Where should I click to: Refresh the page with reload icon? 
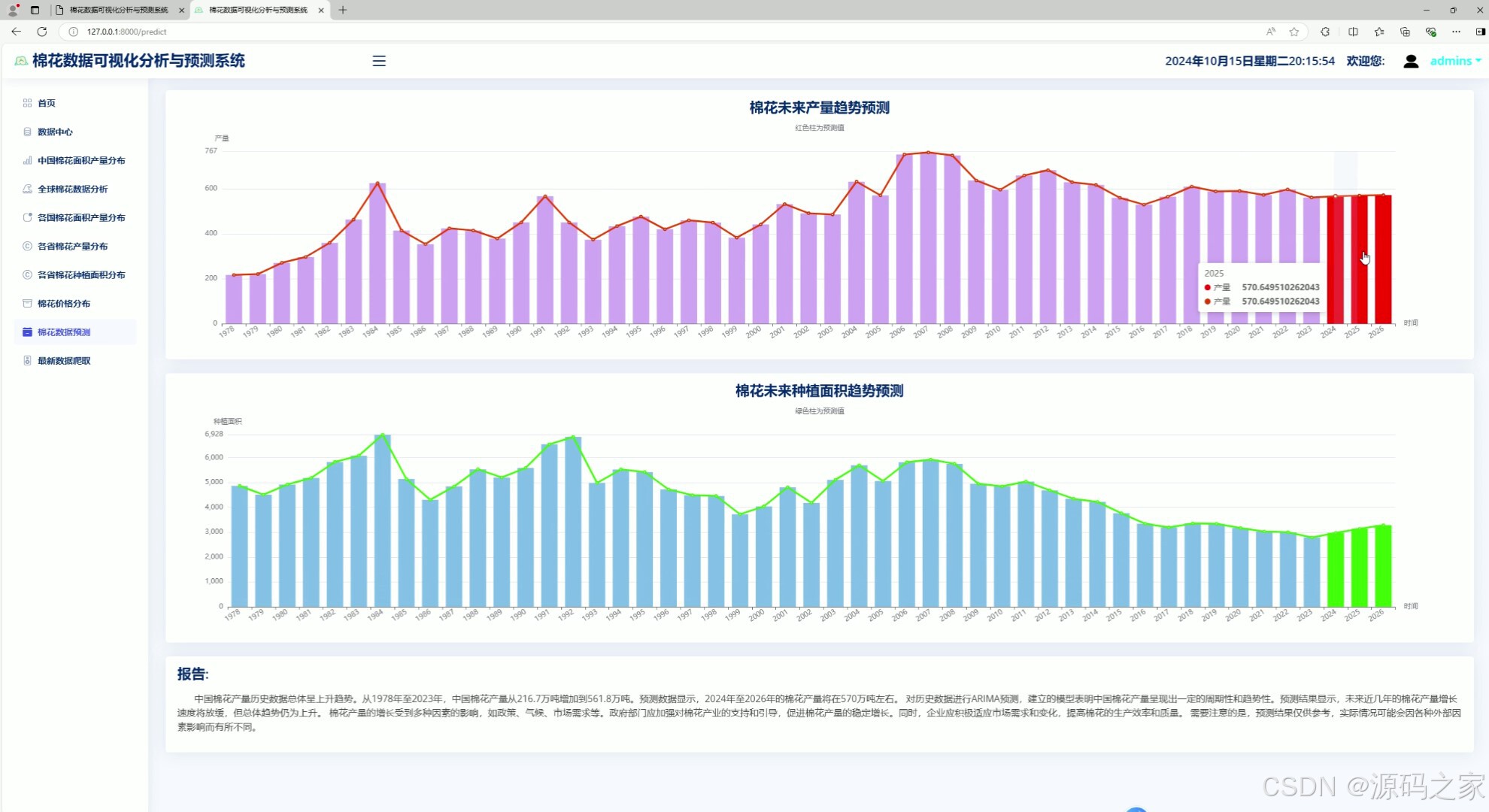[x=42, y=32]
